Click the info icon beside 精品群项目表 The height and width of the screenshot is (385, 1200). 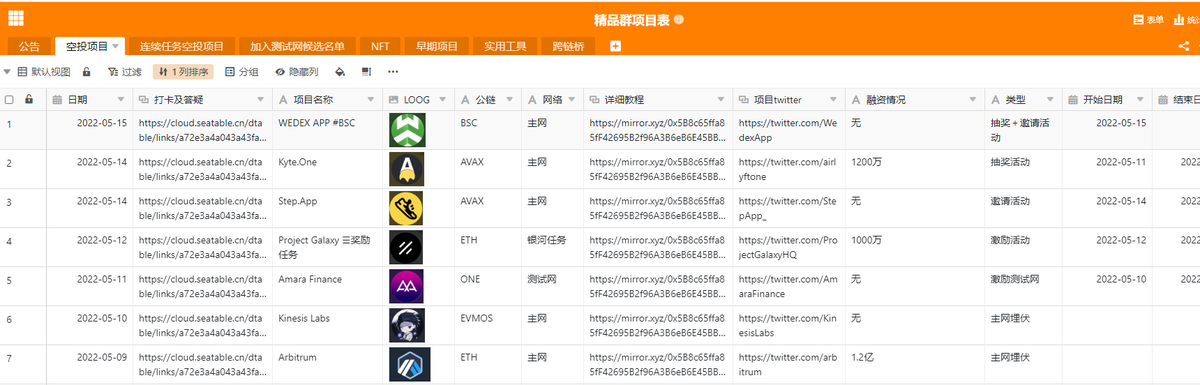(x=680, y=20)
